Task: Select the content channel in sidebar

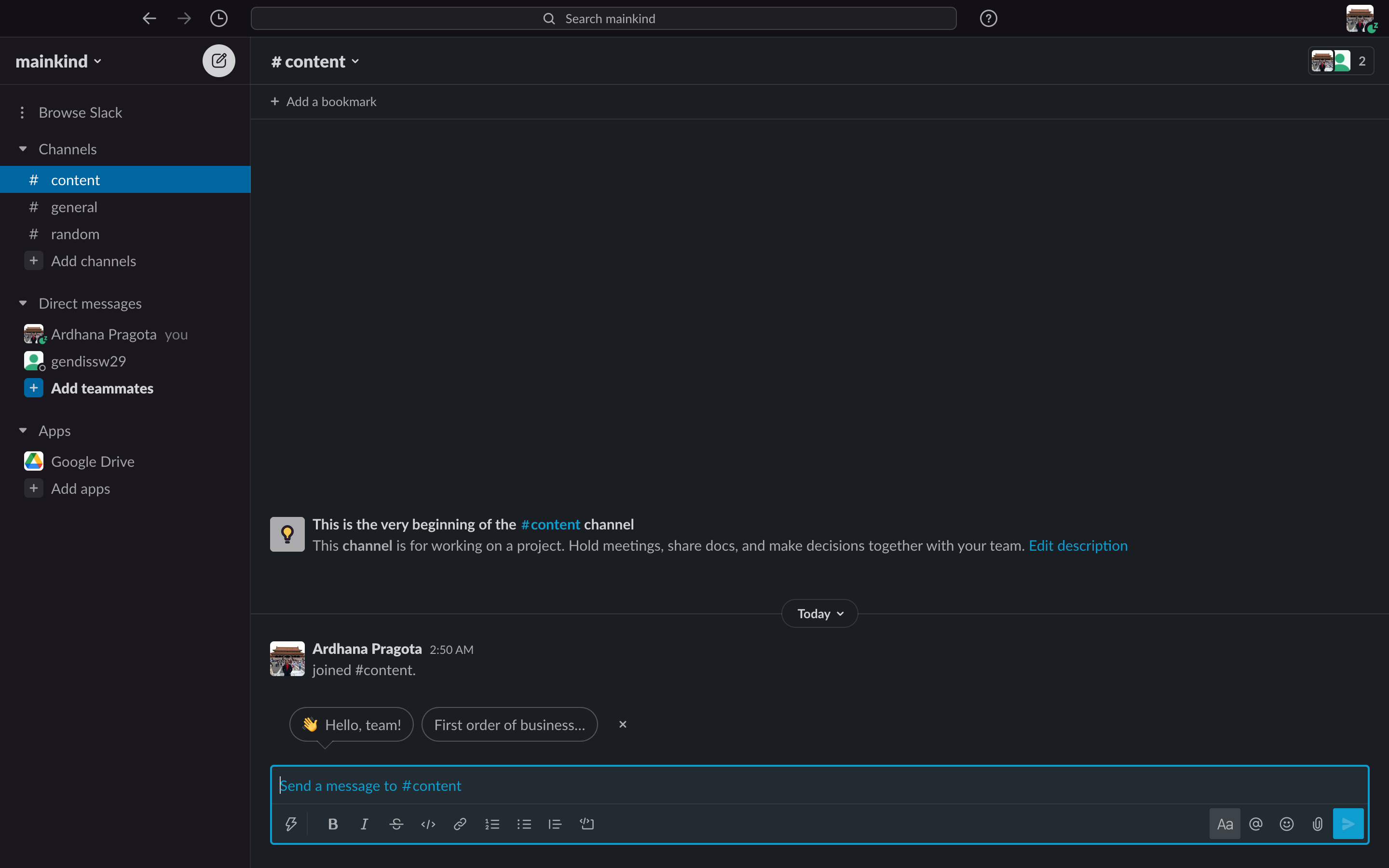Action: (125, 180)
